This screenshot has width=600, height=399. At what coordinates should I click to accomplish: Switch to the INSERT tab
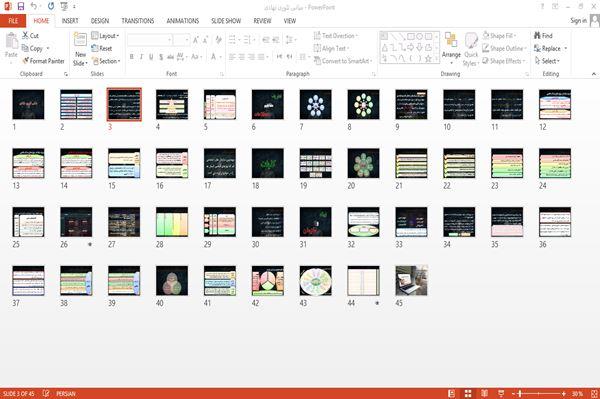(x=70, y=21)
